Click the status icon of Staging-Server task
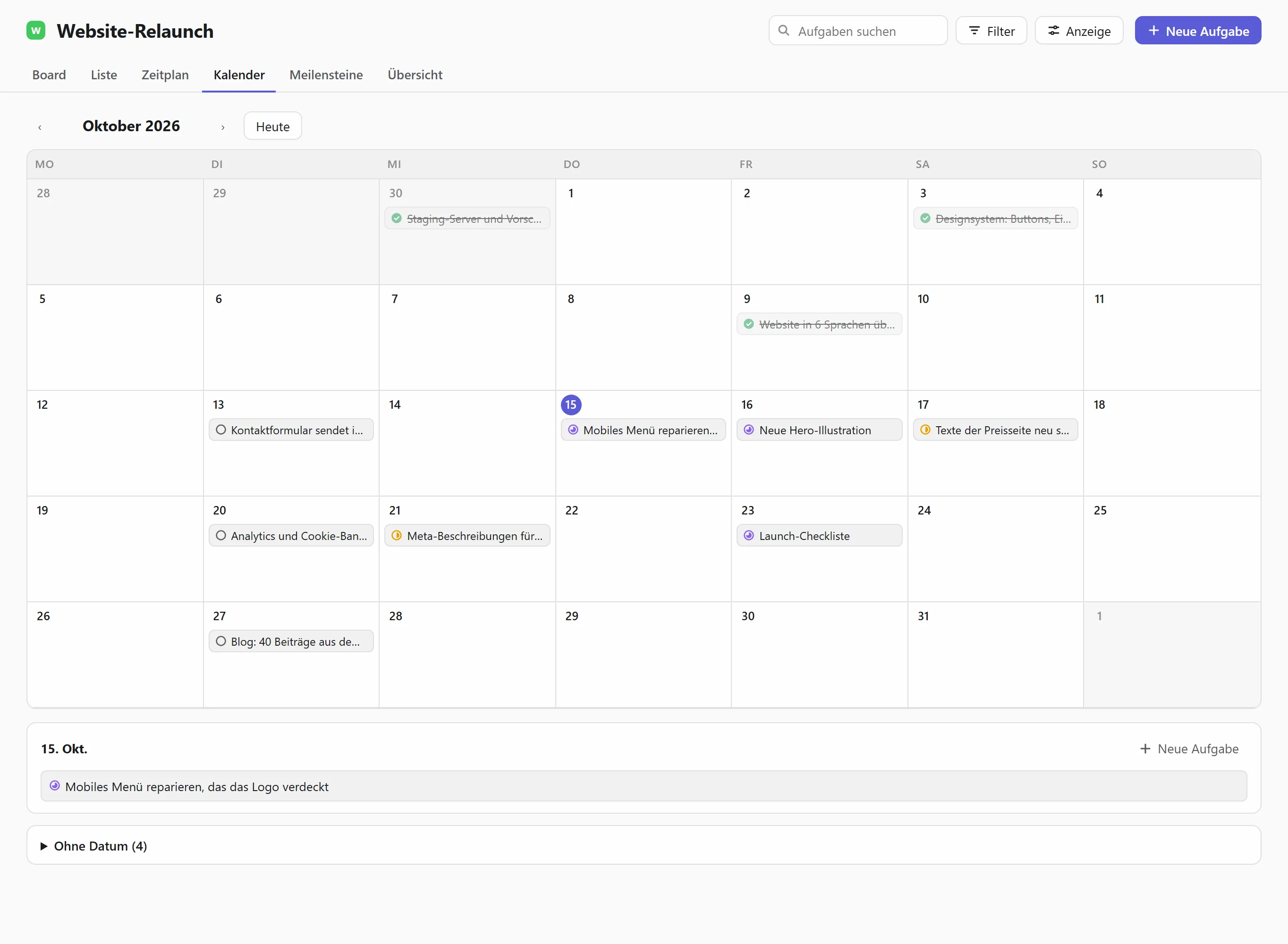Viewport: 1288px width, 944px height. (397, 218)
